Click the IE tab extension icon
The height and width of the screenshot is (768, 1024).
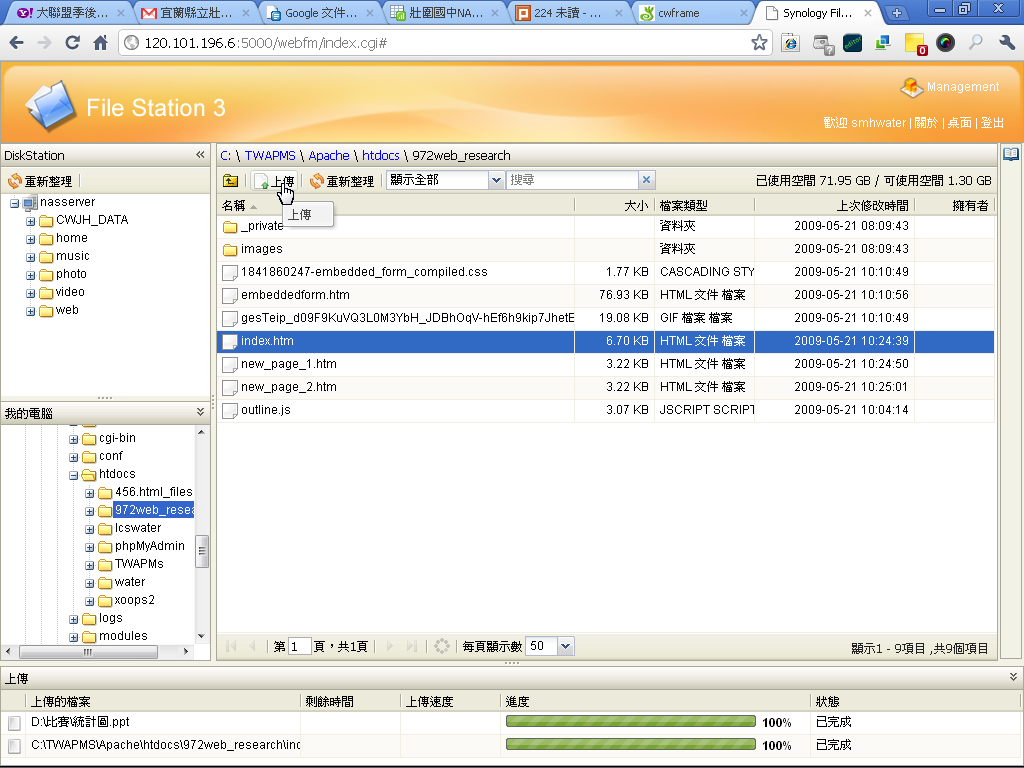tap(791, 43)
